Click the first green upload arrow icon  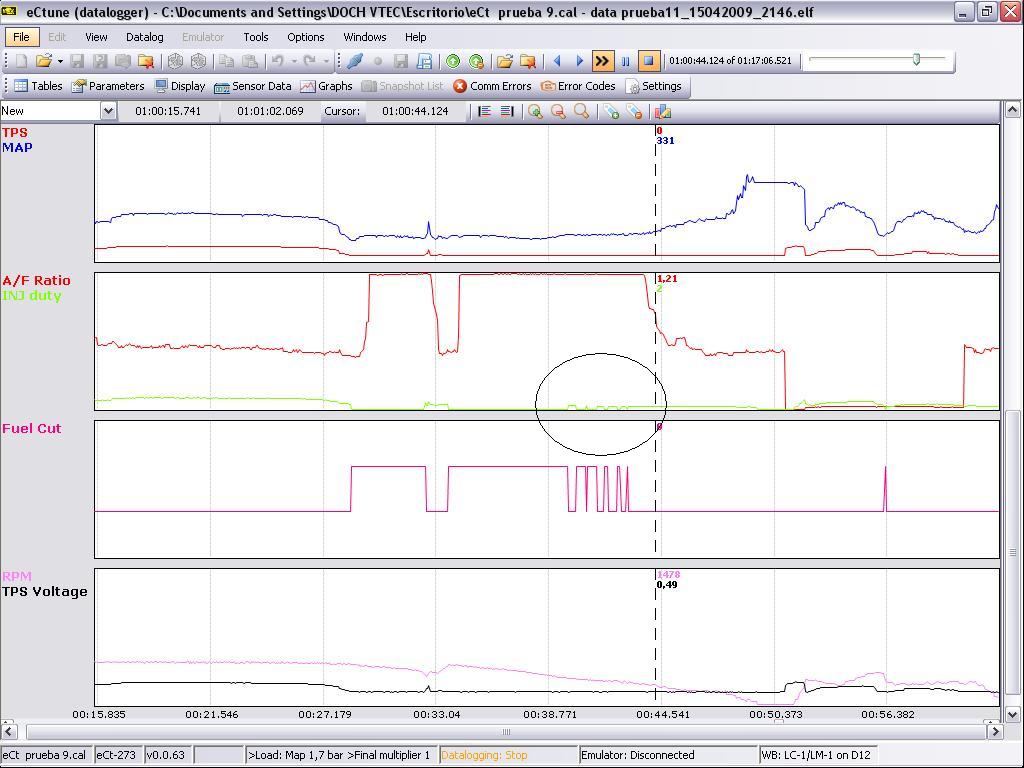453,61
